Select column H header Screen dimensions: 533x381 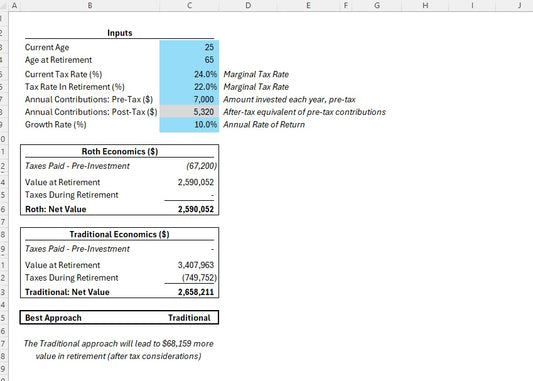pos(425,5)
